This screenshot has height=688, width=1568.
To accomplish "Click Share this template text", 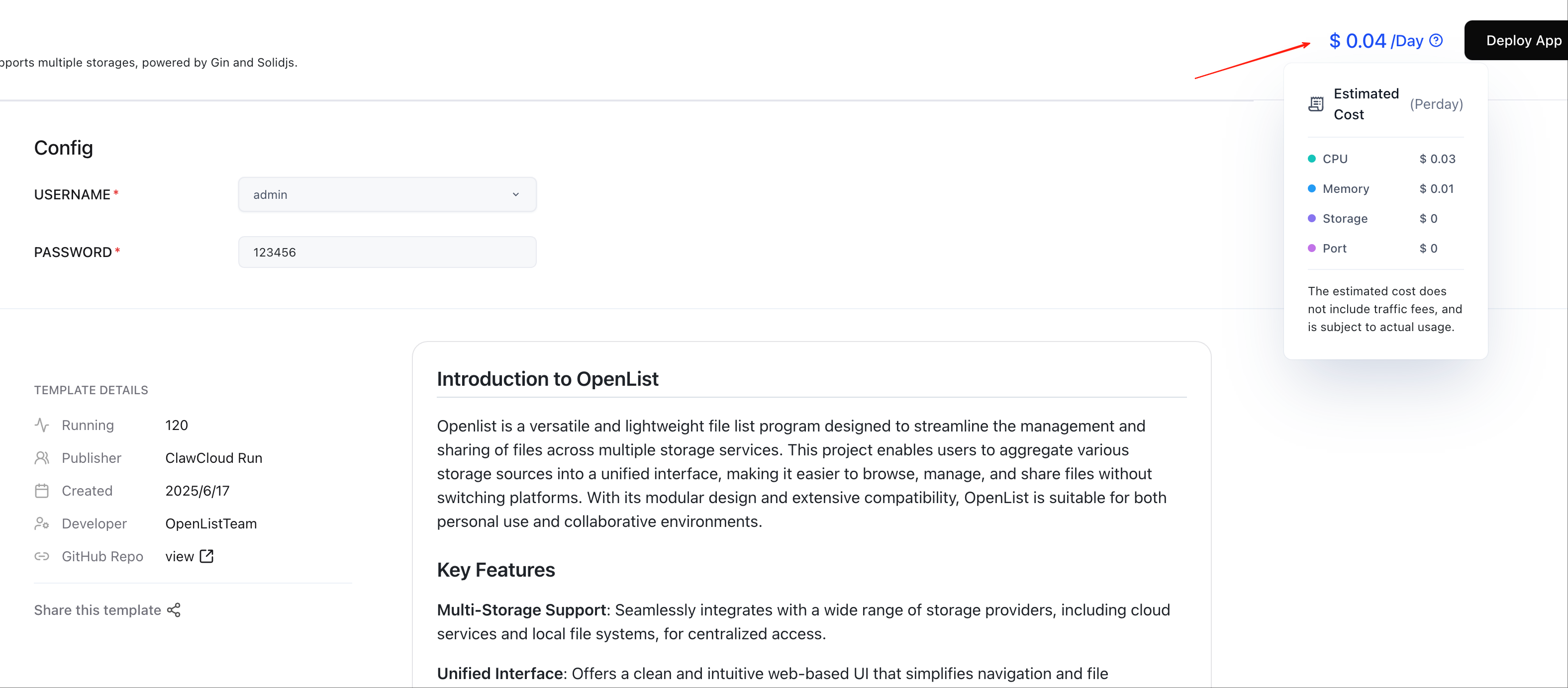I will [98, 610].
